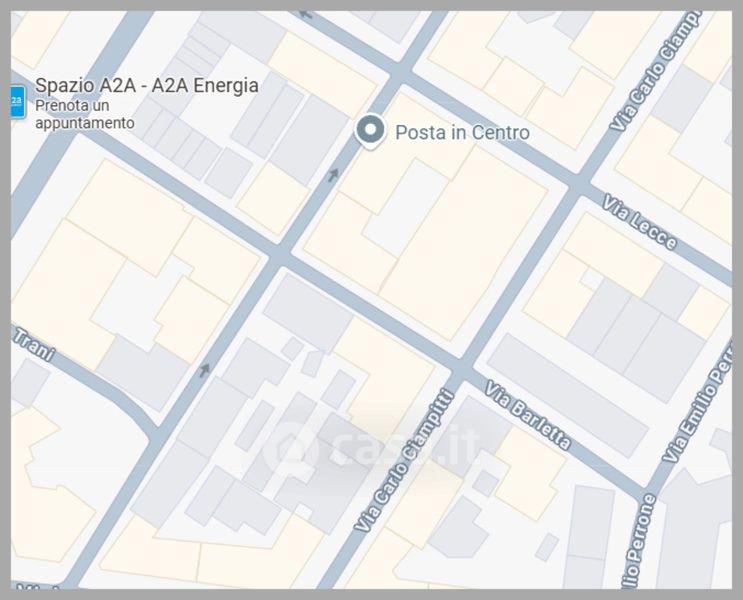Click intersection of Via Barletta and Via Carlo Ciampitti
743x600 pixels.
click(x=461, y=367)
